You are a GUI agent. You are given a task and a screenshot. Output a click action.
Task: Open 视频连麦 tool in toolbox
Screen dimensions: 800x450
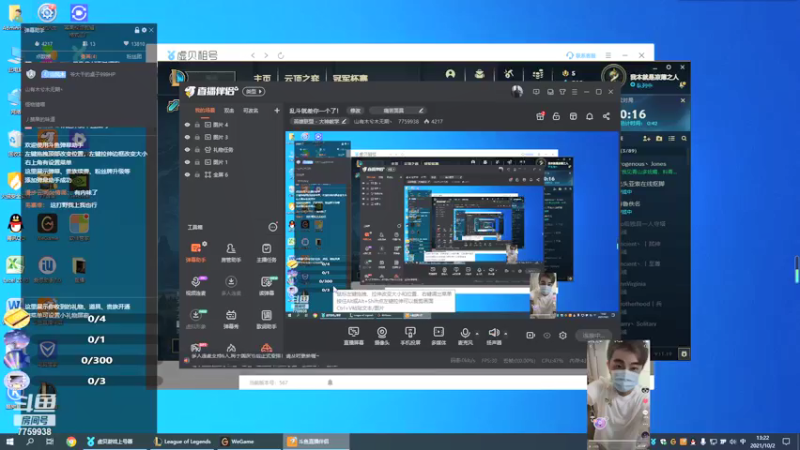(x=195, y=286)
